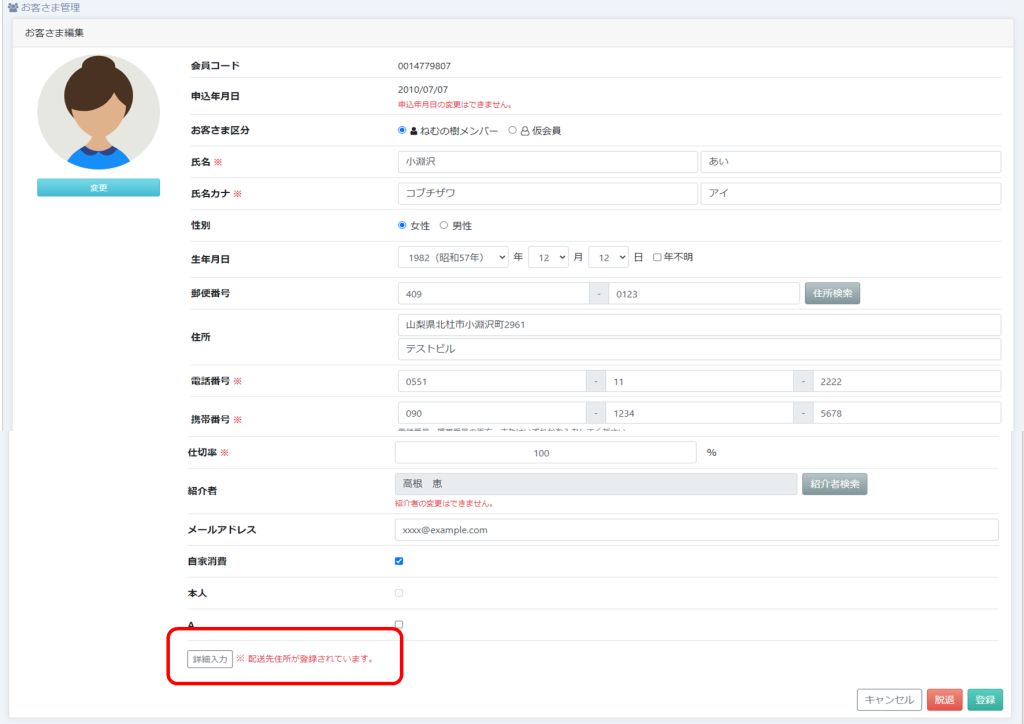Viewport: 1024px width, 724px height.
Task: Click the キャンセル button
Action: (x=888, y=700)
